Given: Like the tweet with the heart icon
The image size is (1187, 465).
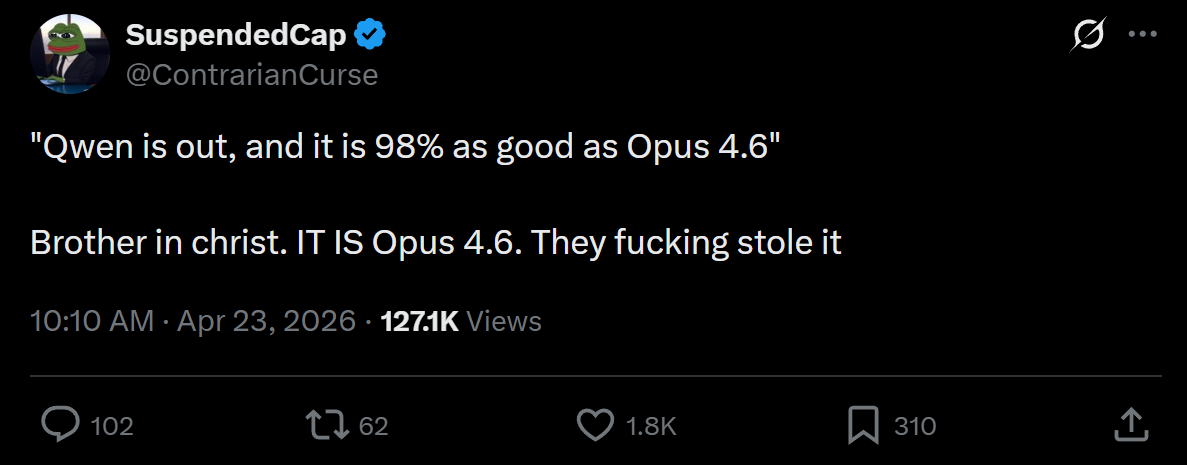Looking at the screenshot, I should 596,425.
